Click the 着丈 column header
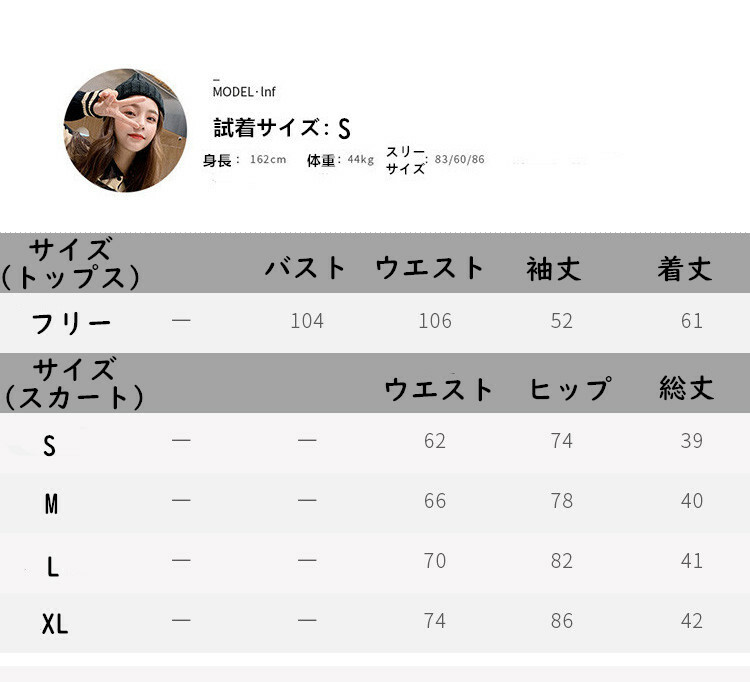The height and width of the screenshot is (682, 750). click(685, 268)
